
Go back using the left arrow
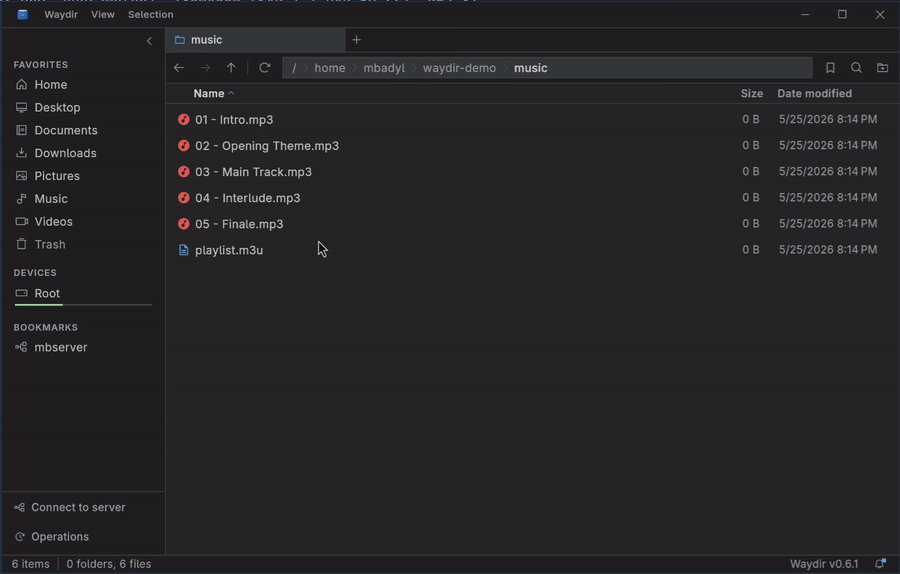(179, 68)
